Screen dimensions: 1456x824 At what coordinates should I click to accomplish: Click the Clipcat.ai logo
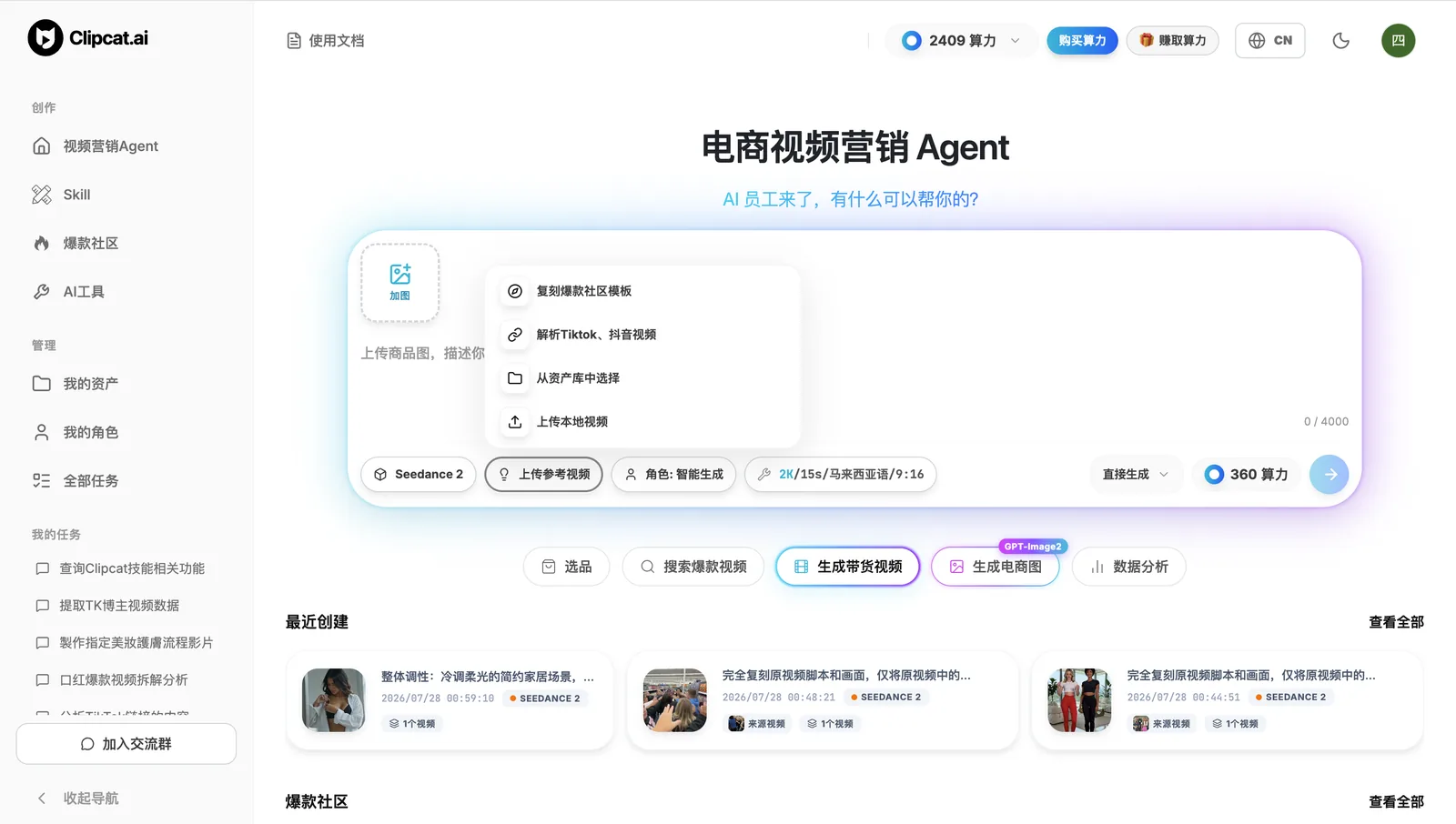pyautogui.click(x=88, y=38)
